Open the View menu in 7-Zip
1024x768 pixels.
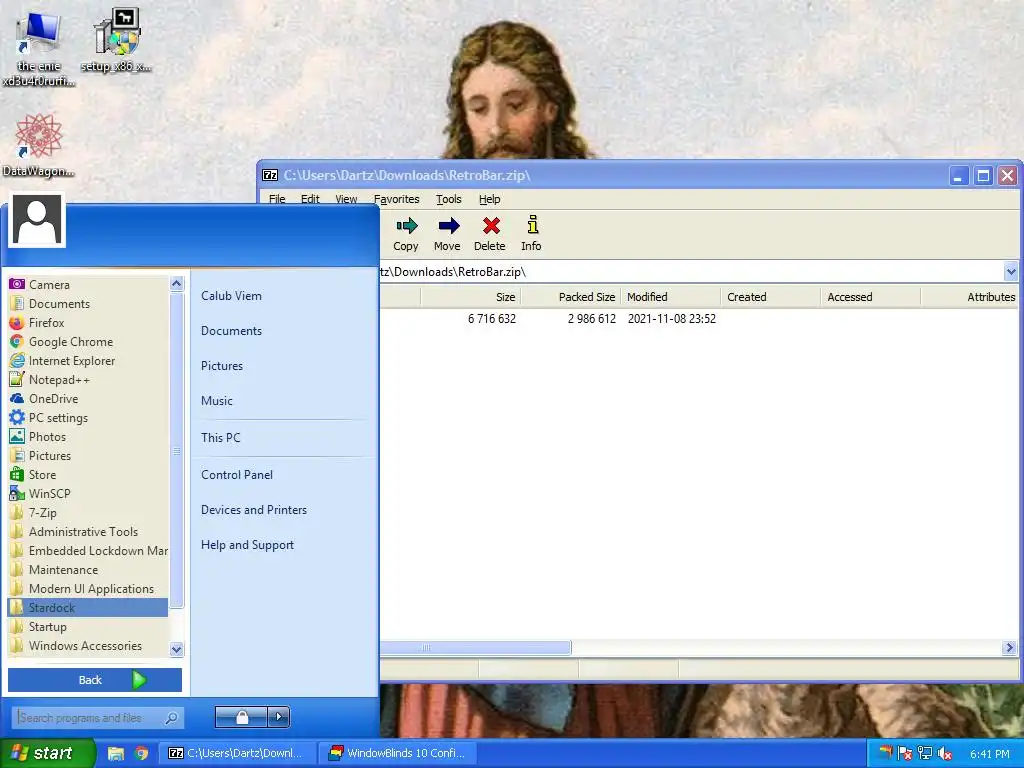click(346, 199)
